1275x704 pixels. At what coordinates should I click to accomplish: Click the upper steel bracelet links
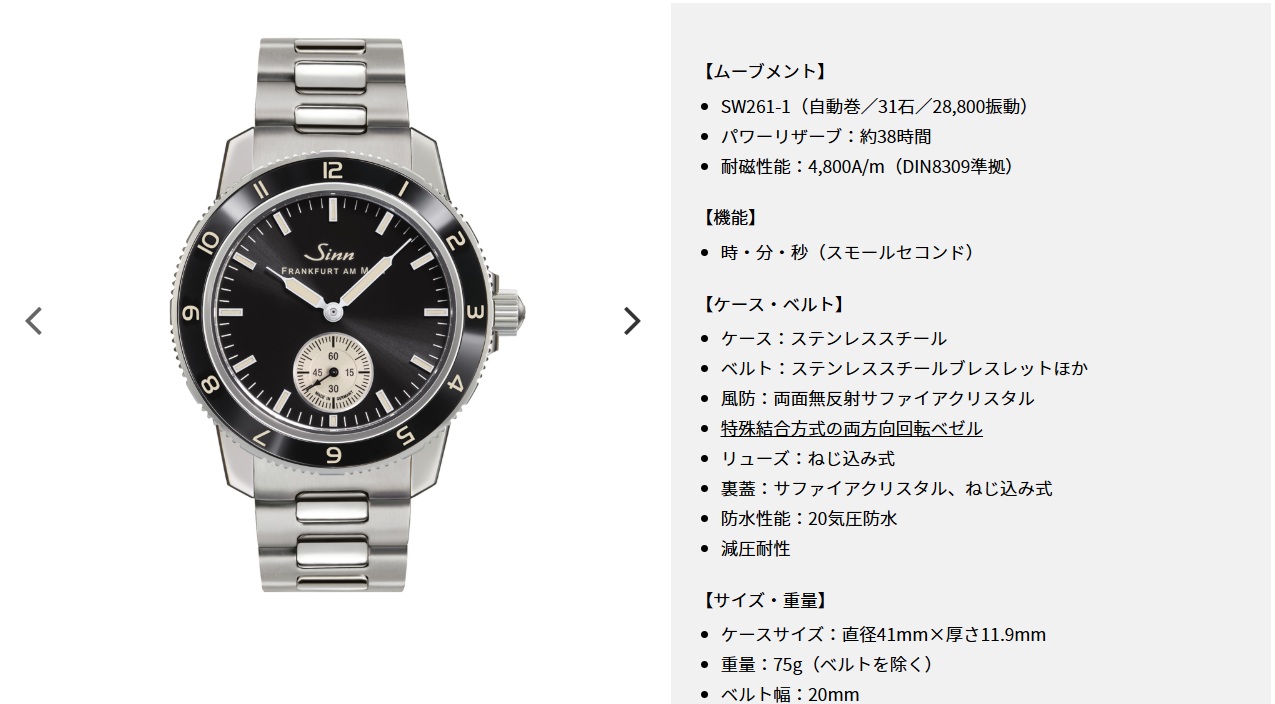pyautogui.click(x=333, y=84)
